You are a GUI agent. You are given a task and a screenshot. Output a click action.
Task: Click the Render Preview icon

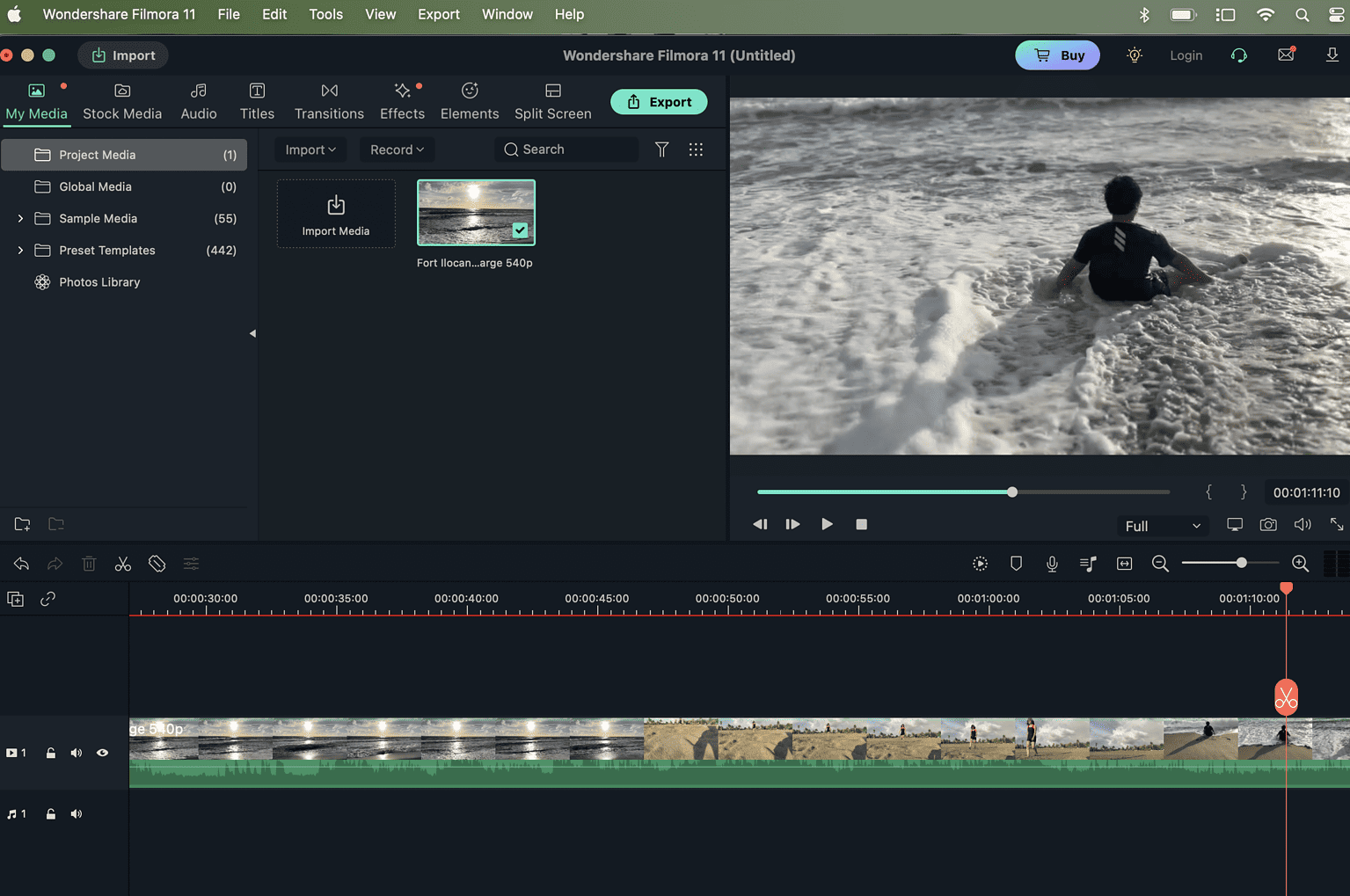980,563
